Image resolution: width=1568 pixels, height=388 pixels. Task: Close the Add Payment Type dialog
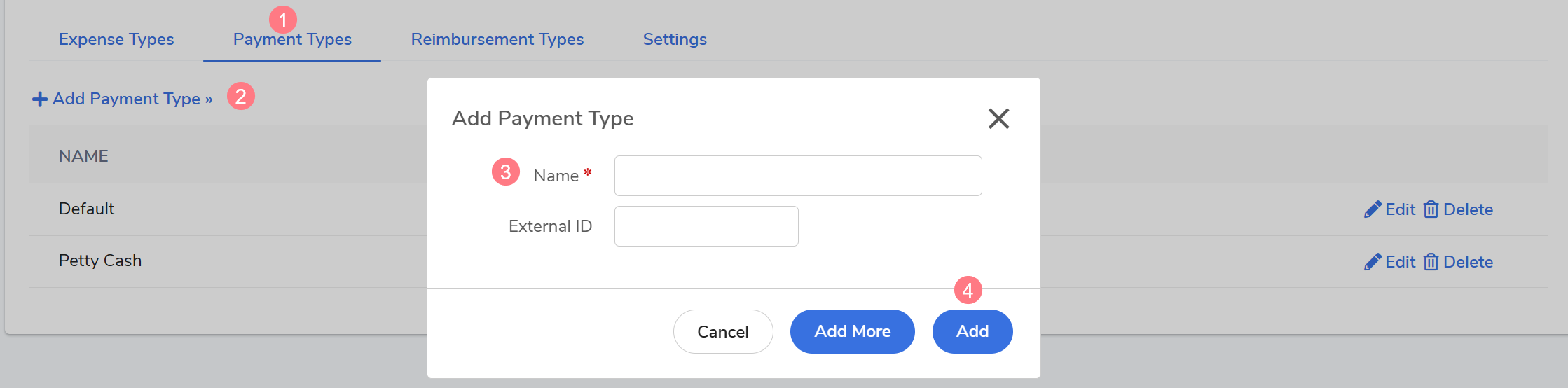998,118
